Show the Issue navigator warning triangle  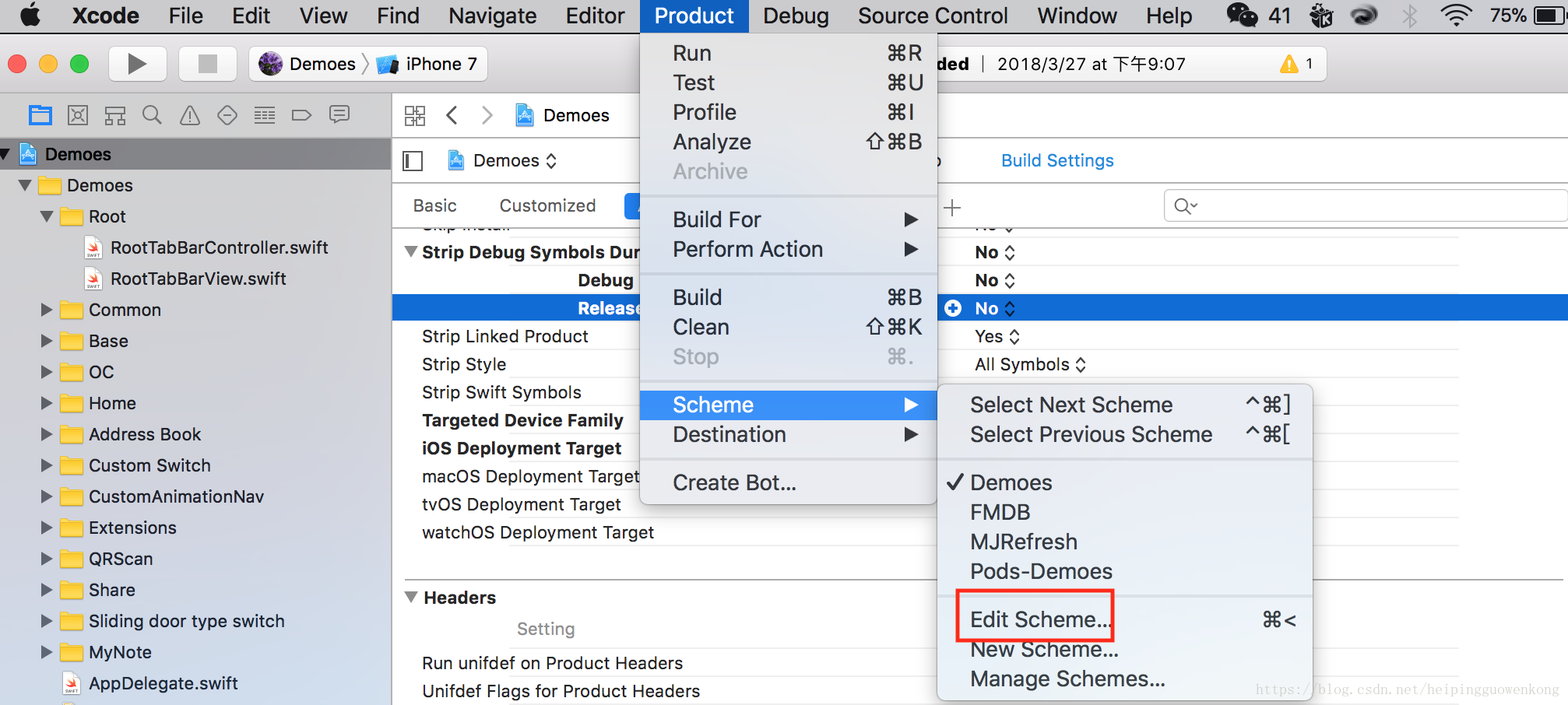189,114
